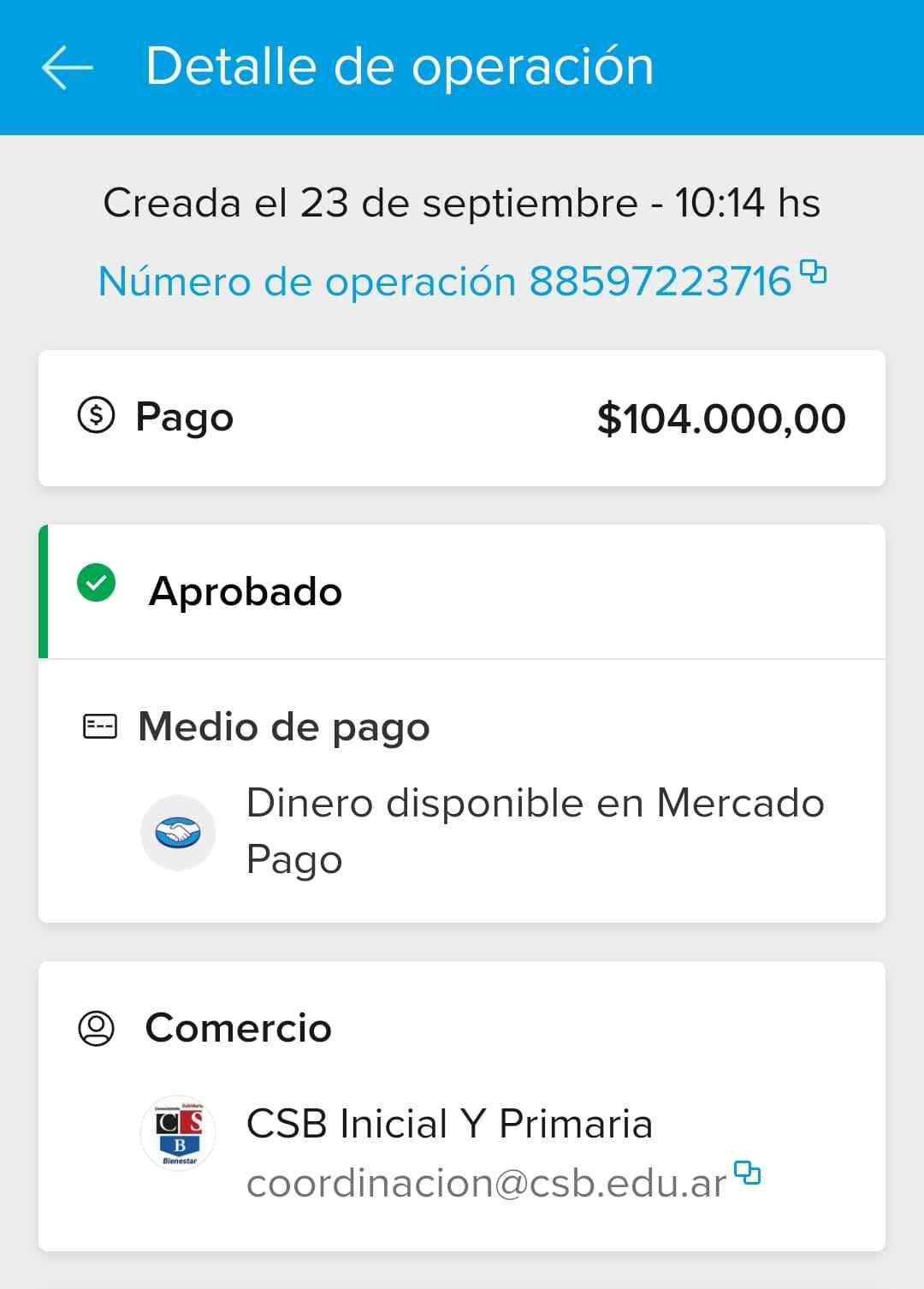Screen dimensions: 924x1289
Task: Tap the Aprobado status label
Action: [246, 591]
